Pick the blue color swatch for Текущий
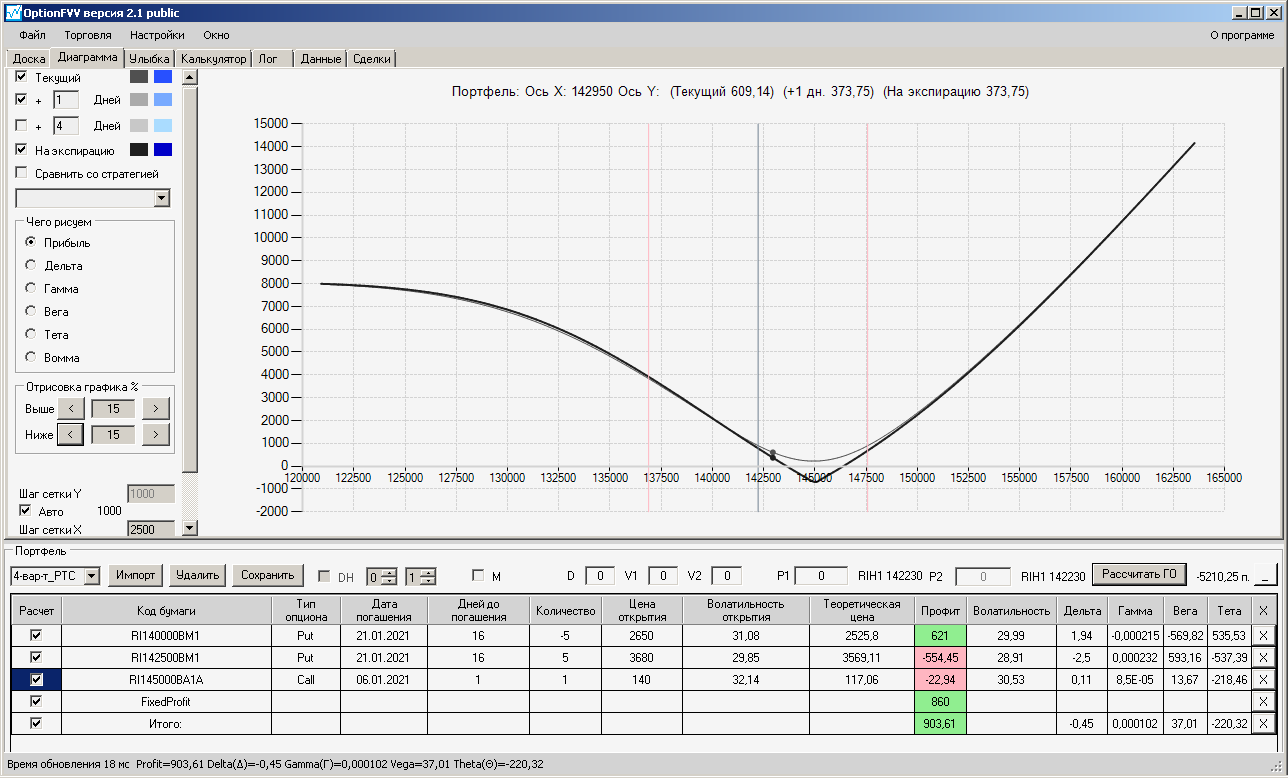 click(x=162, y=77)
